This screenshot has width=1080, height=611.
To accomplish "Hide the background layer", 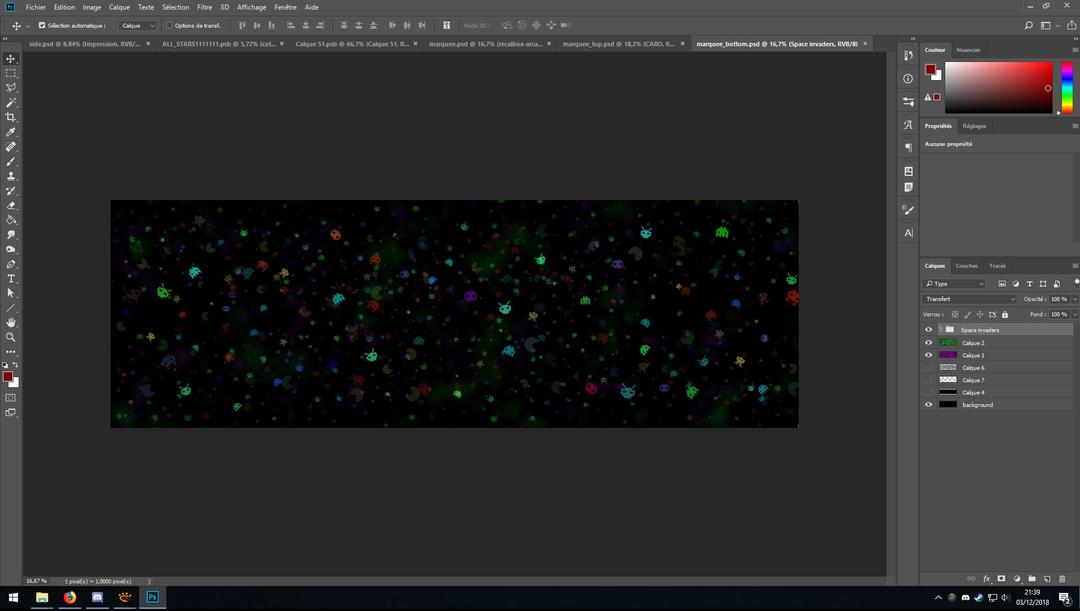I will point(928,404).
